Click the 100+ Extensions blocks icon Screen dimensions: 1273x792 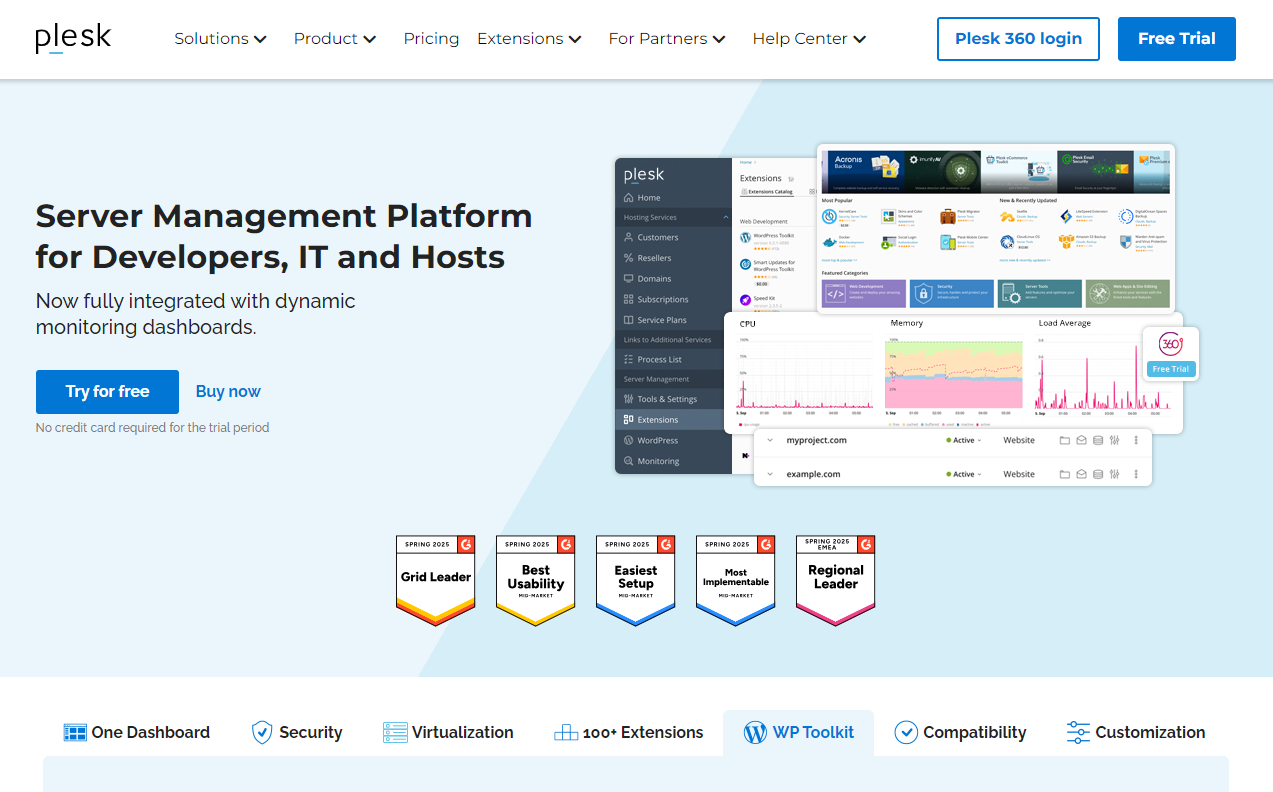tap(566, 733)
